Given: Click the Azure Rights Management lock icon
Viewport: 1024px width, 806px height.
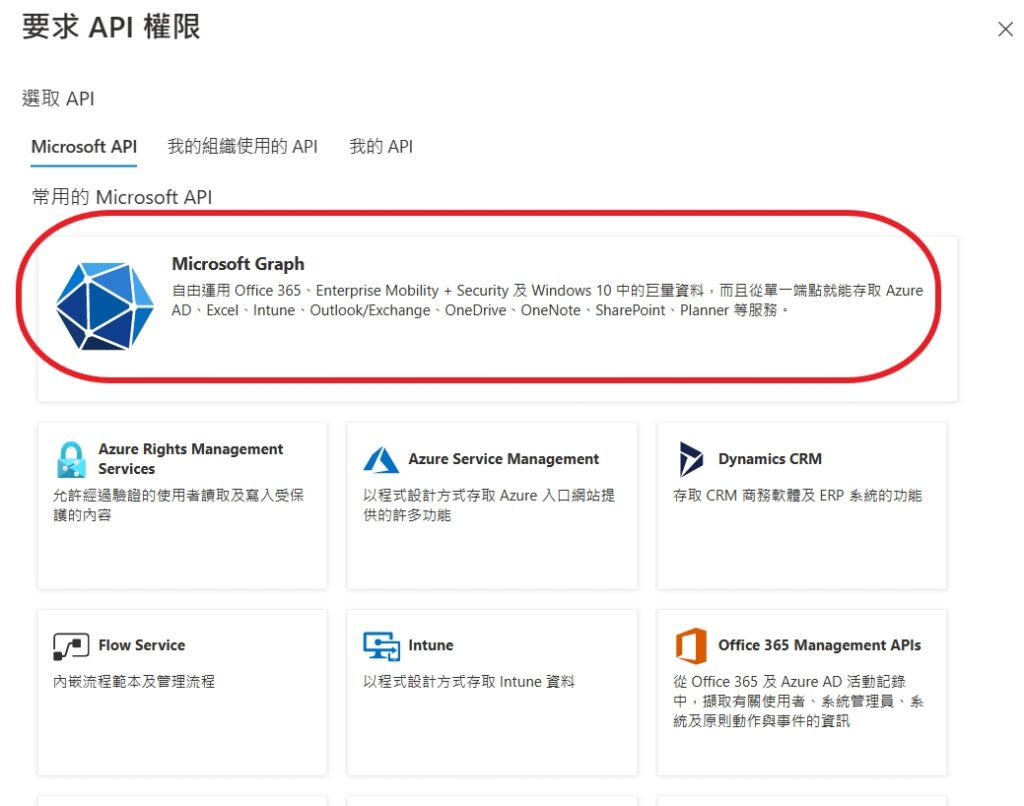Looking at the screenshot, I should [71, 459].
